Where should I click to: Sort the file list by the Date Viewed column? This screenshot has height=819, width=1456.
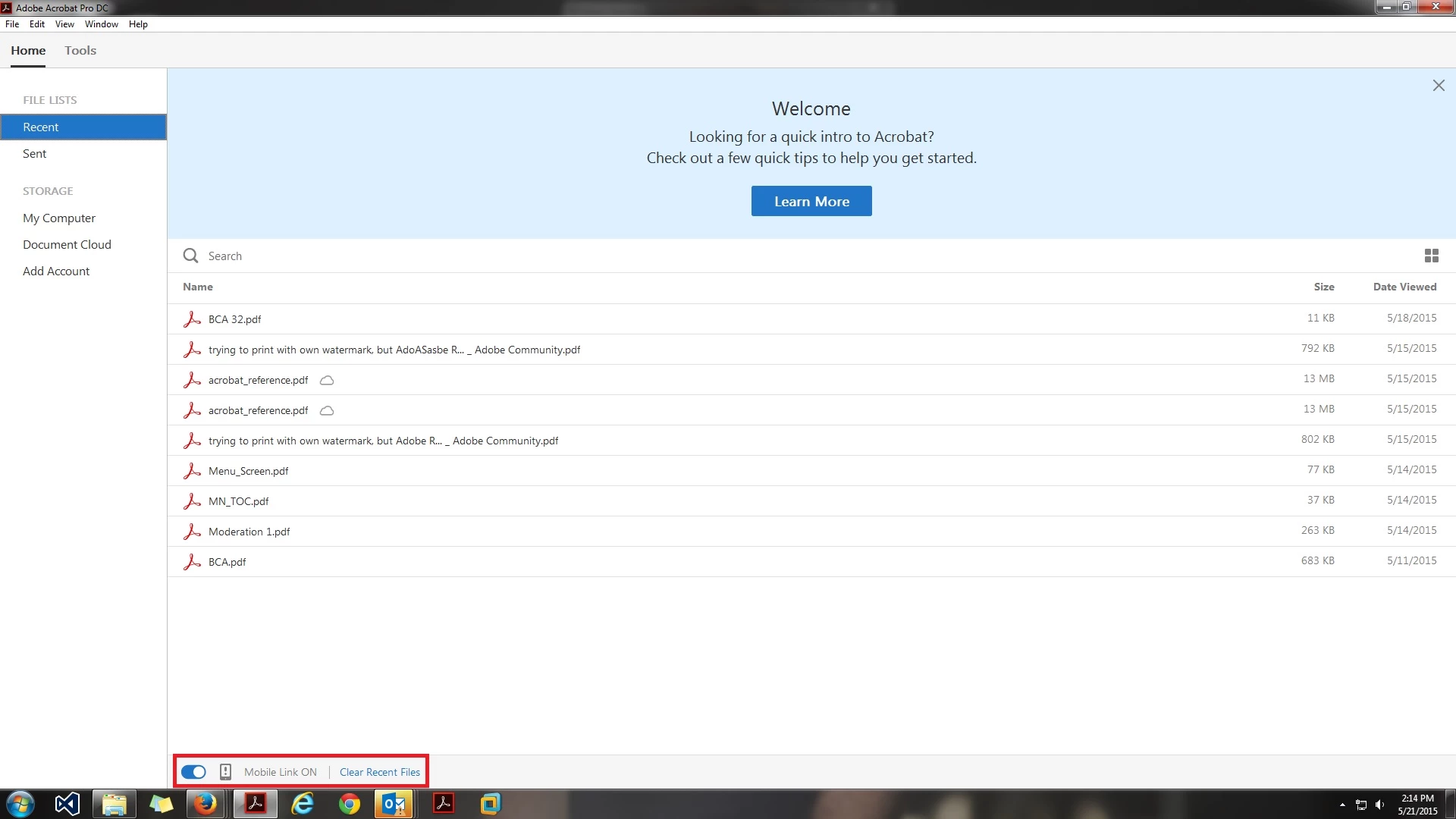1404,287
